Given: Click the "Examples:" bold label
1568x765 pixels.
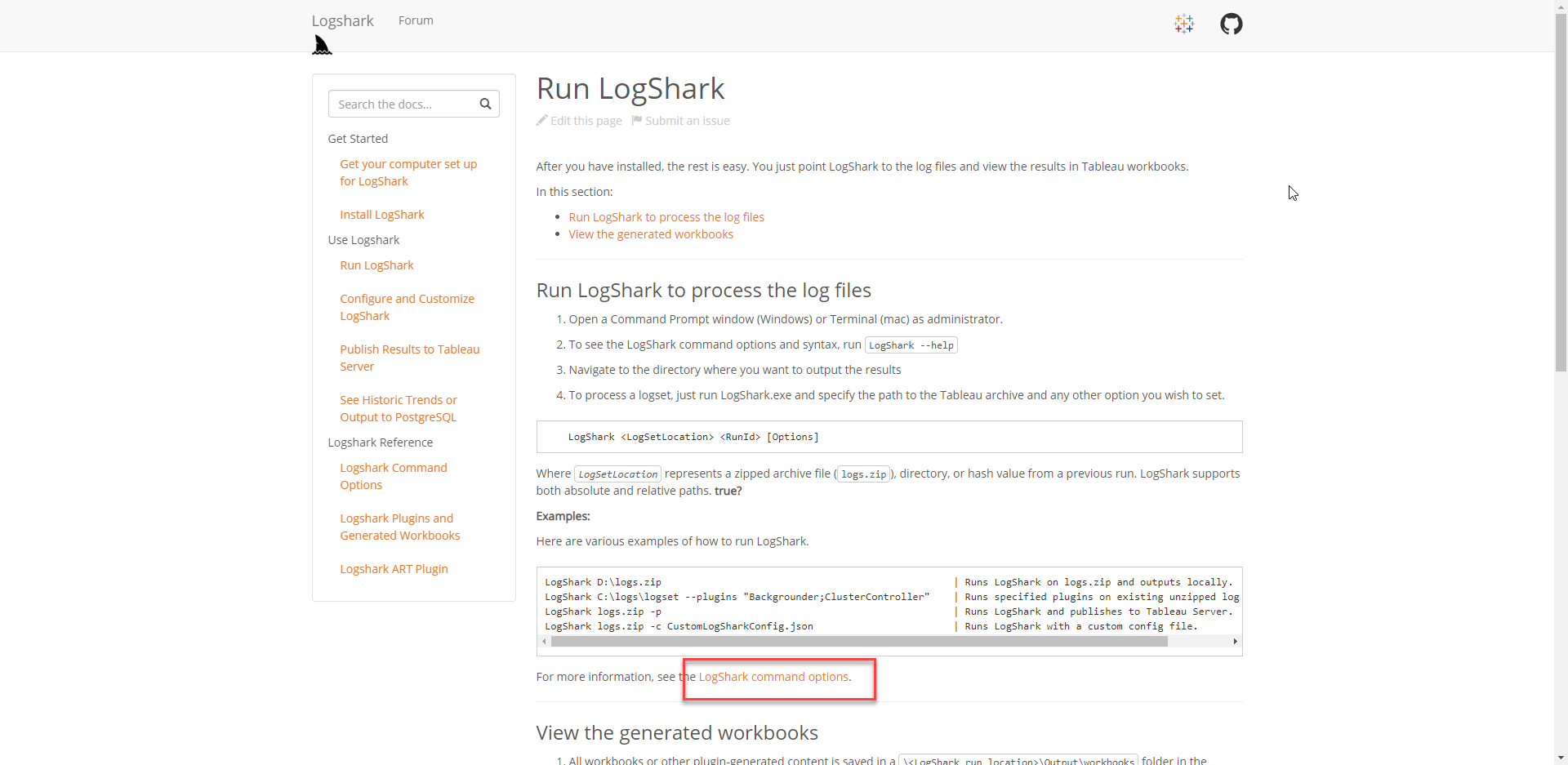Looking at the screenshot, I should [x=563, y=516].
